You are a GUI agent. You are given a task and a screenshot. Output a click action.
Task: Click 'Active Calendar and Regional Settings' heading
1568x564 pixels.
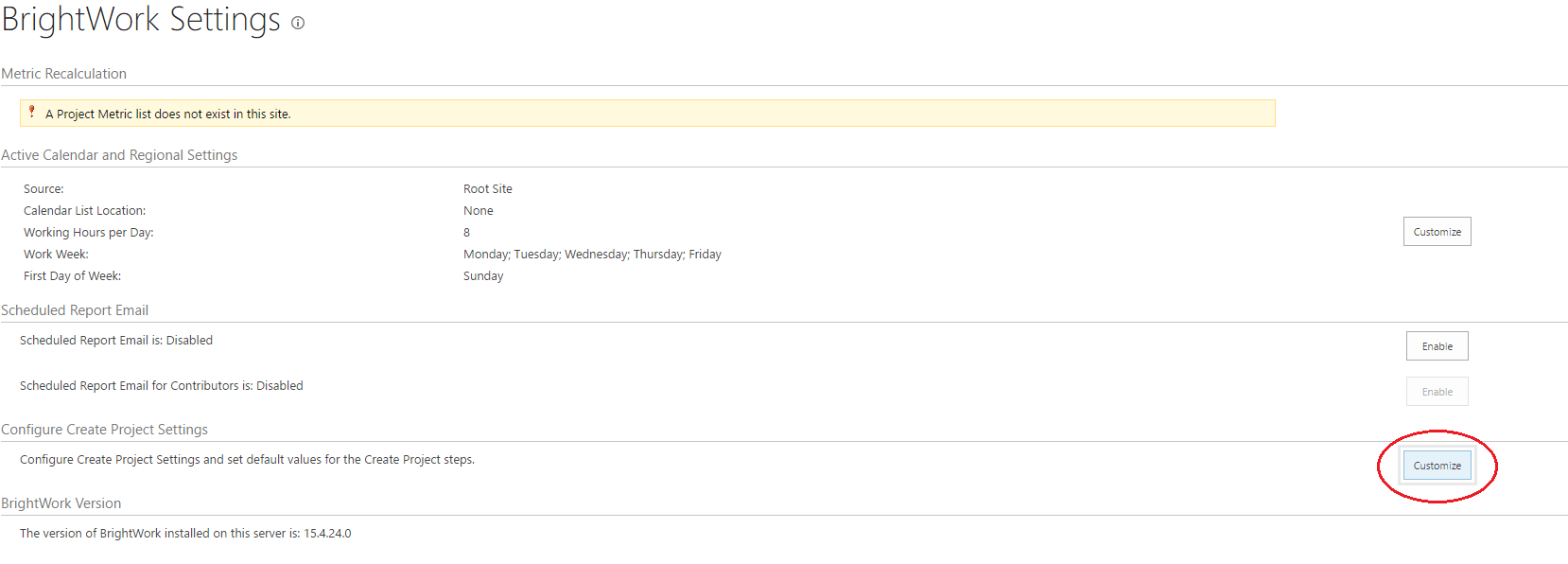pos(119,155)
